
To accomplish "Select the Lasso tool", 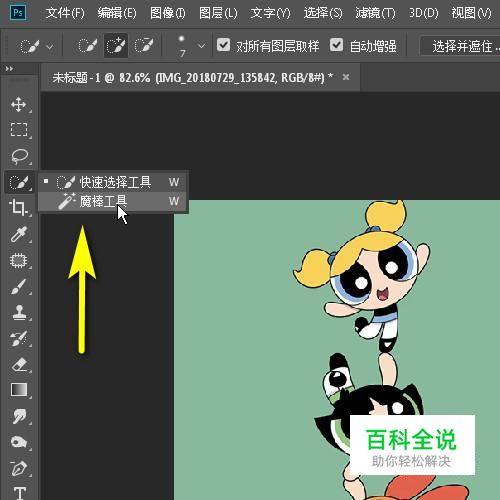I will (19, 156).
